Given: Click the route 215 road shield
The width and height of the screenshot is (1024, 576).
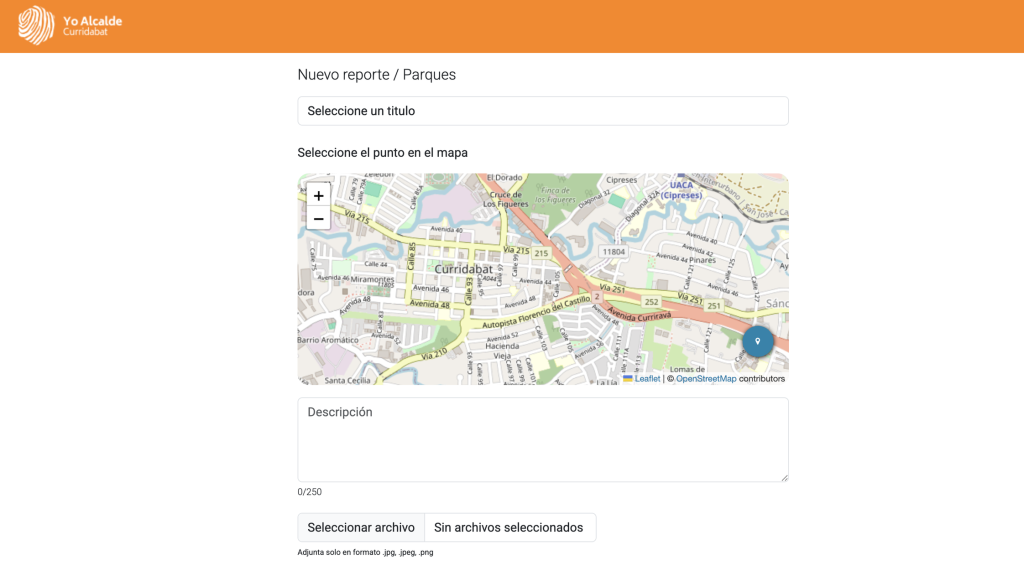Looking at the screenshot, I should (x=541, y=254).
